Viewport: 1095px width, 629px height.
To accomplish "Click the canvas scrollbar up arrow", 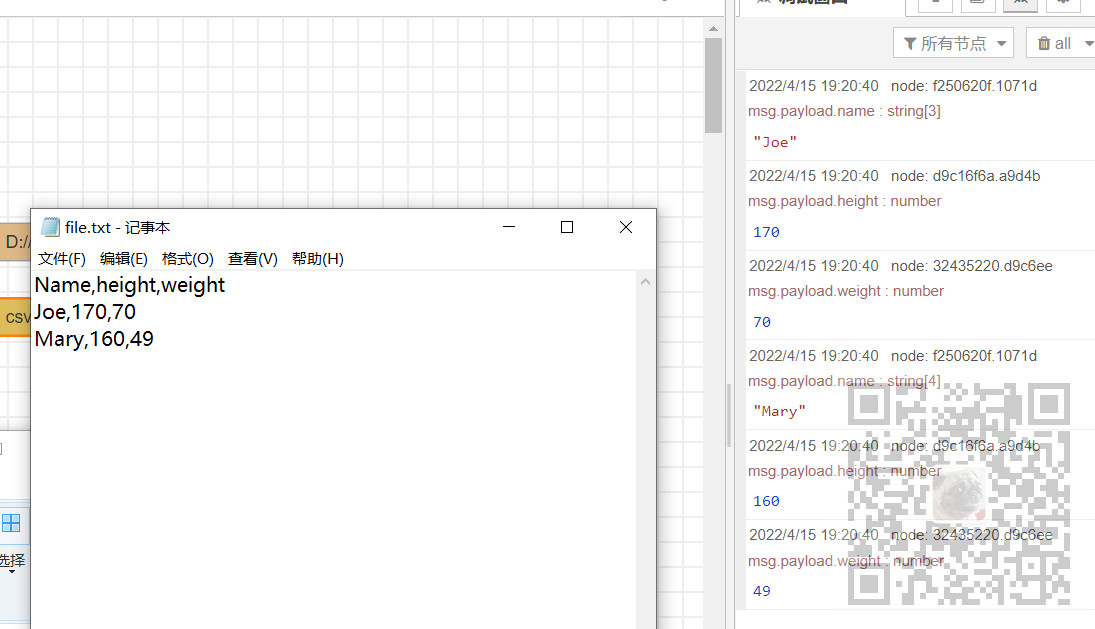I will (x=713, y=29).
